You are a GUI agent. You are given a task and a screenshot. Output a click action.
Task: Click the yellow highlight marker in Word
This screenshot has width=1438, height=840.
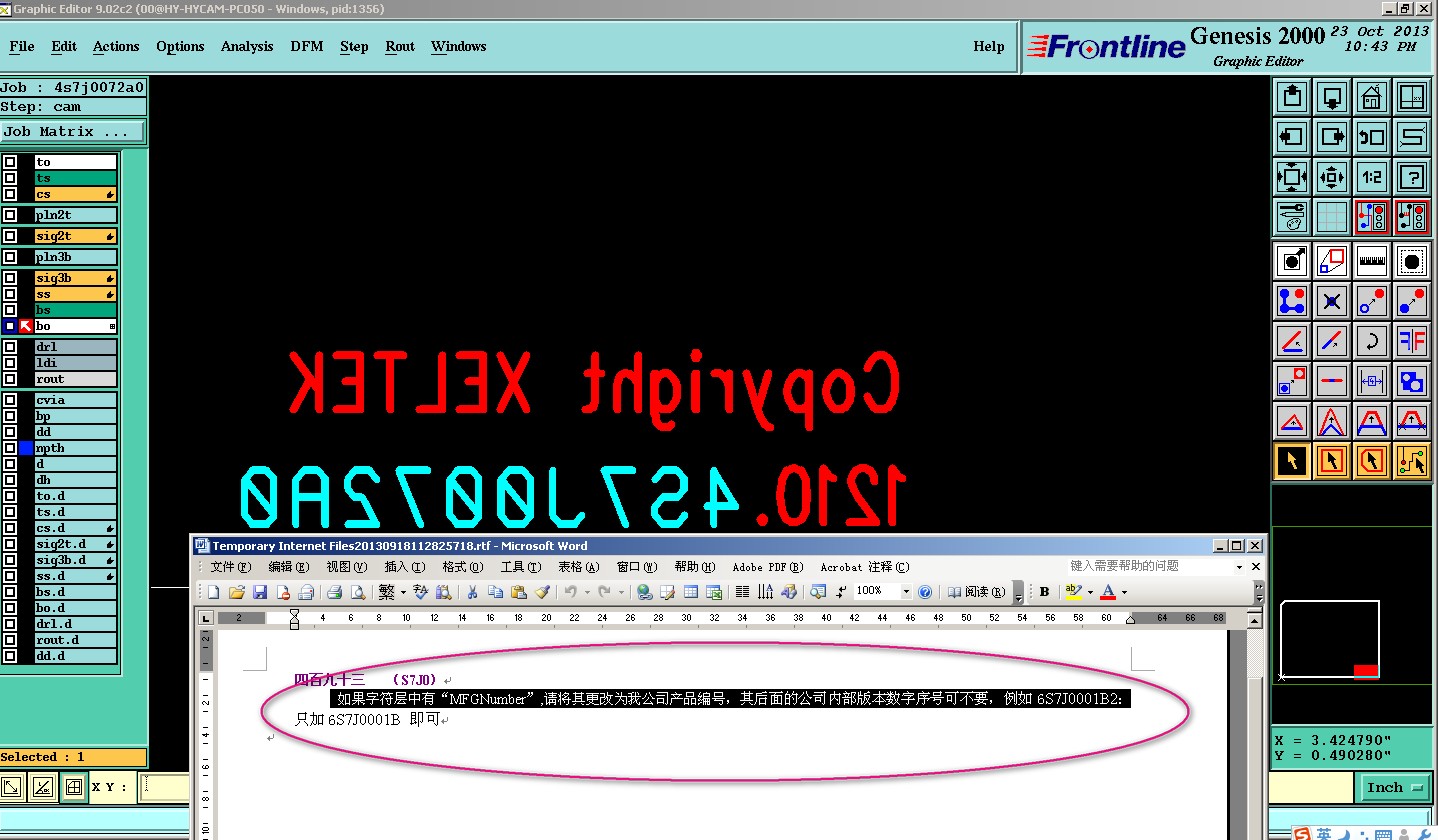pyautogui.click(x=1073, y=592)
